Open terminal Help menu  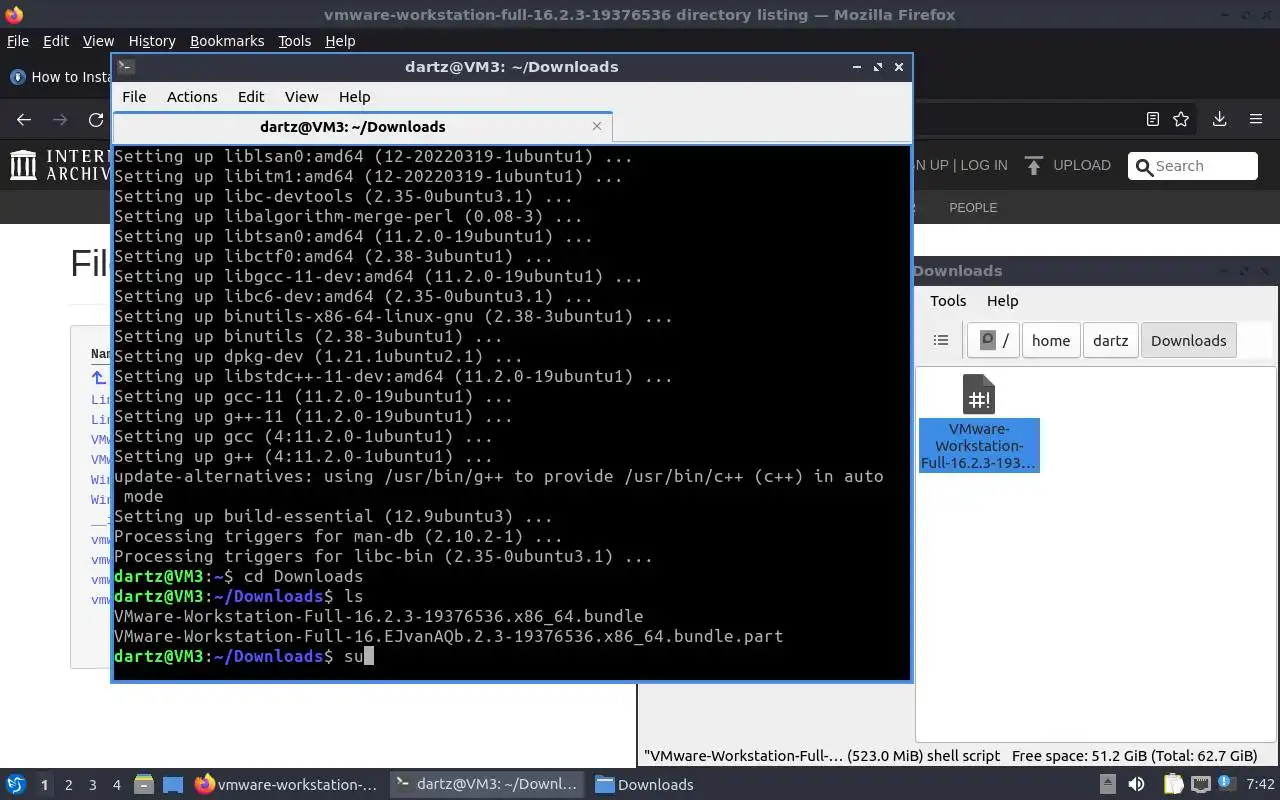click(354, 97)
